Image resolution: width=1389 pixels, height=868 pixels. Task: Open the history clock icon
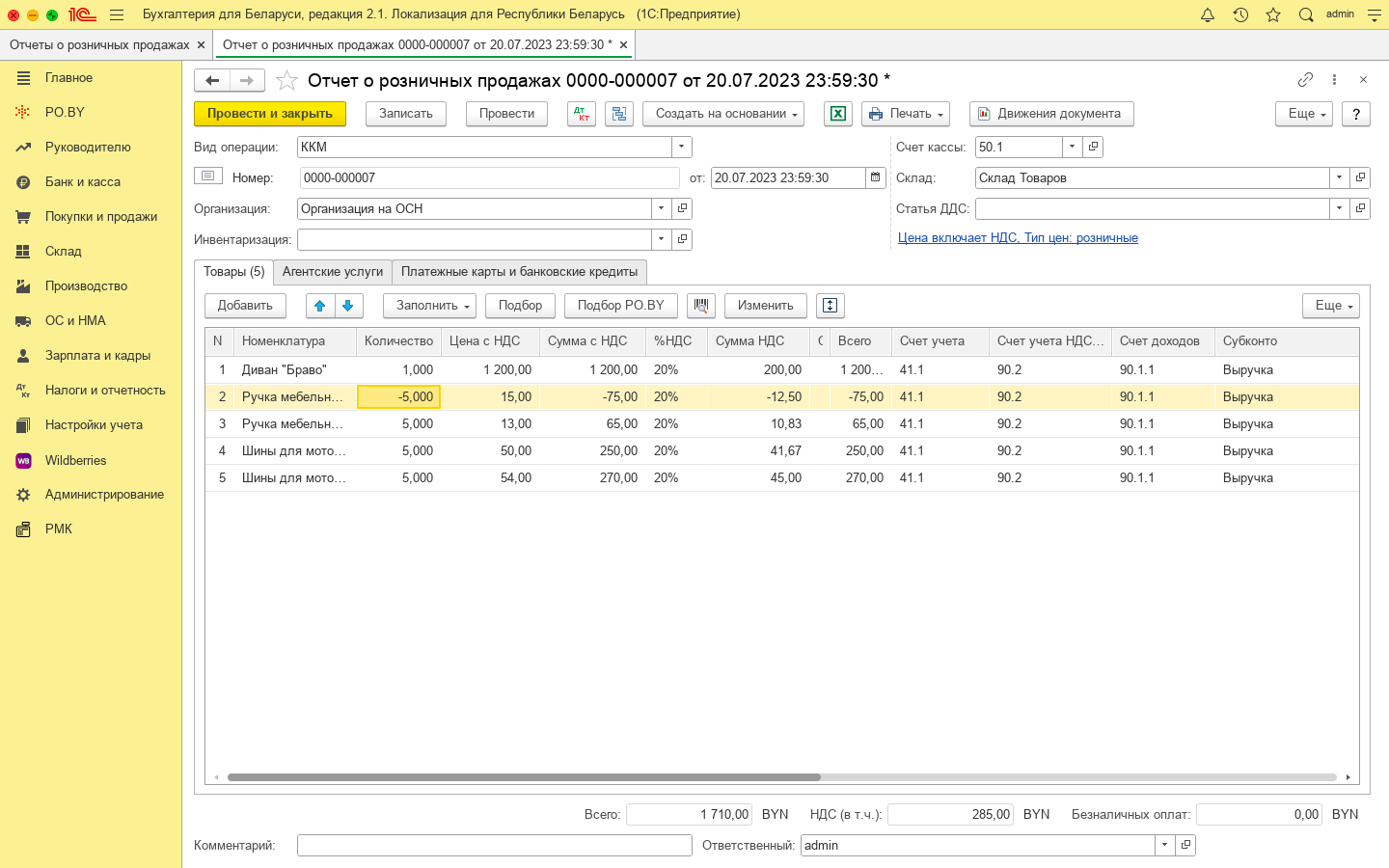coord(1240,14)
